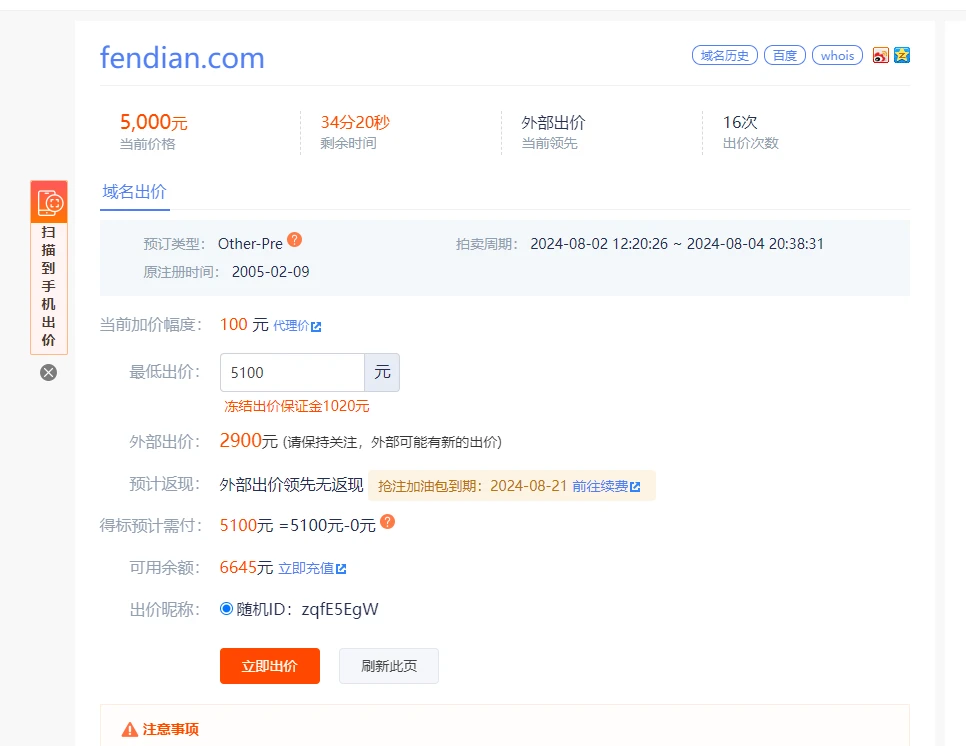Open the 域名历史 tag
966x746 pixels.
tap(724, 56)
